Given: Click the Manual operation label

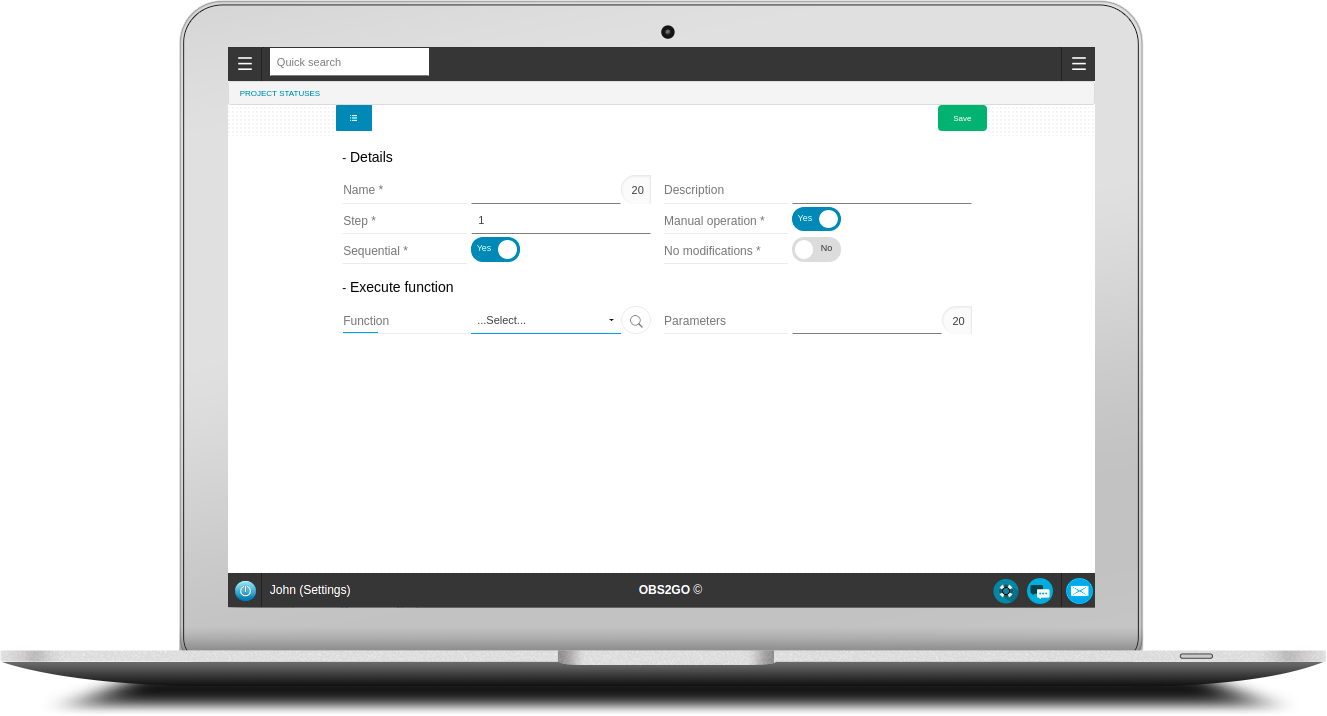Looking at the screenshot, I should pyautogui.click(x=714, y=221).
